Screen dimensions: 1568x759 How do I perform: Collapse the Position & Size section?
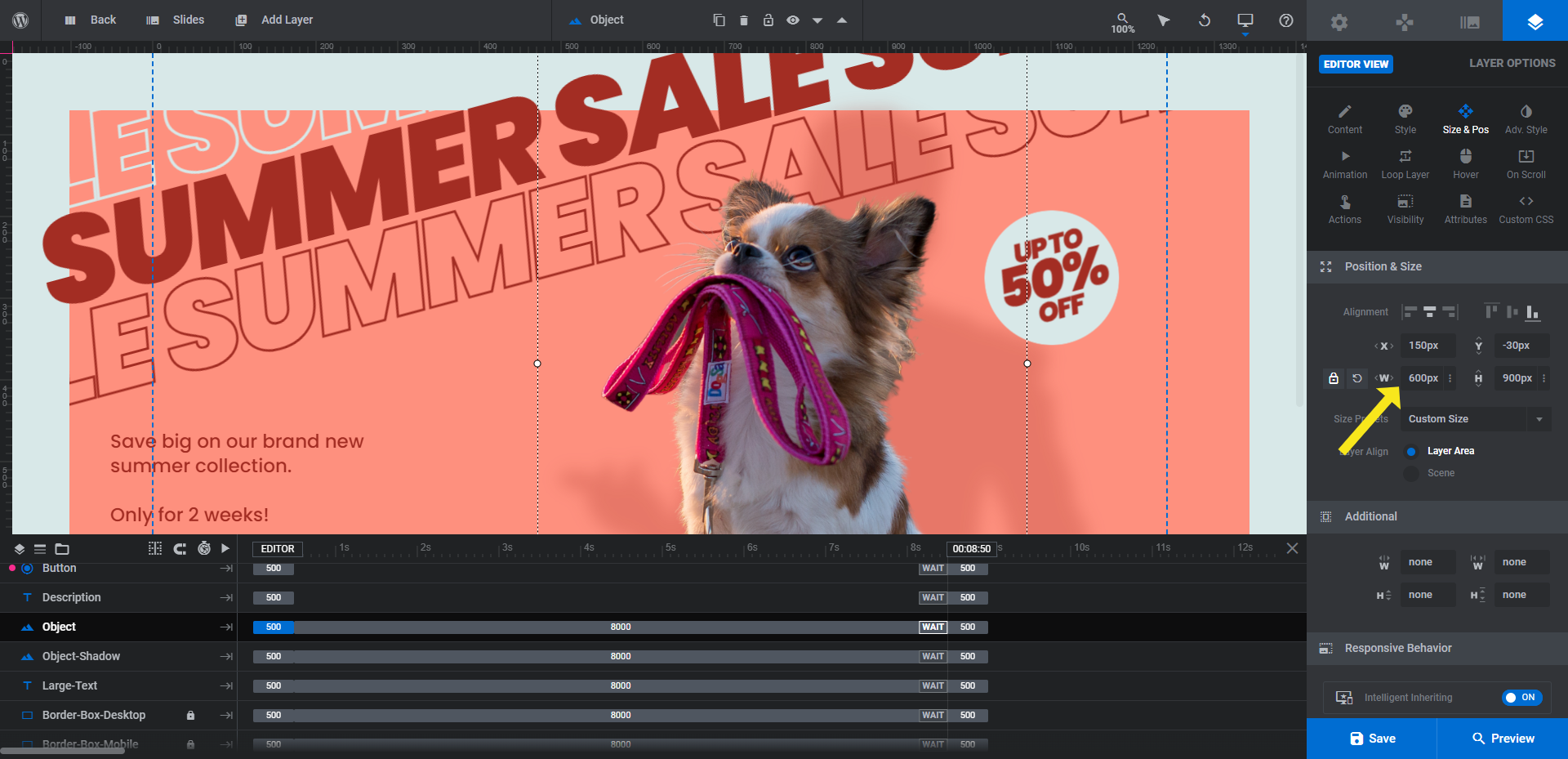tap(1437, 266)
